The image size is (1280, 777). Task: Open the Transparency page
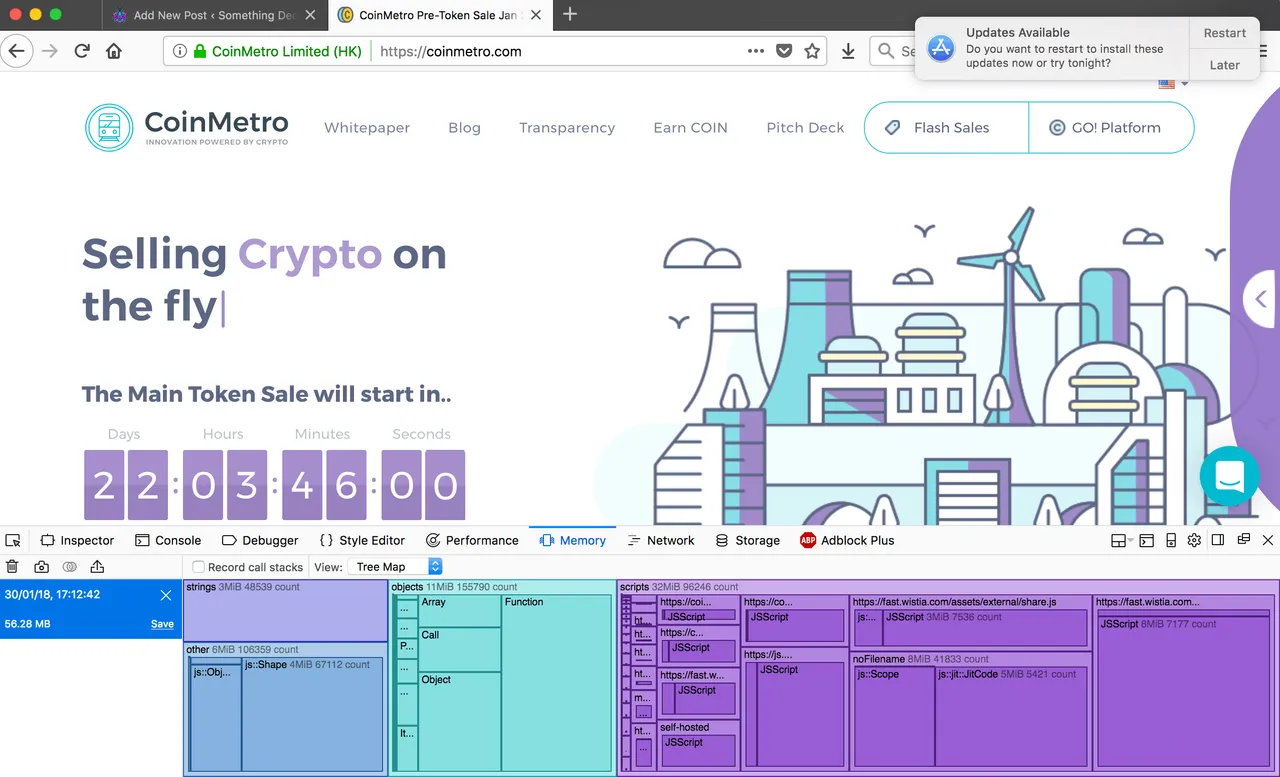(x=567, y=128)
